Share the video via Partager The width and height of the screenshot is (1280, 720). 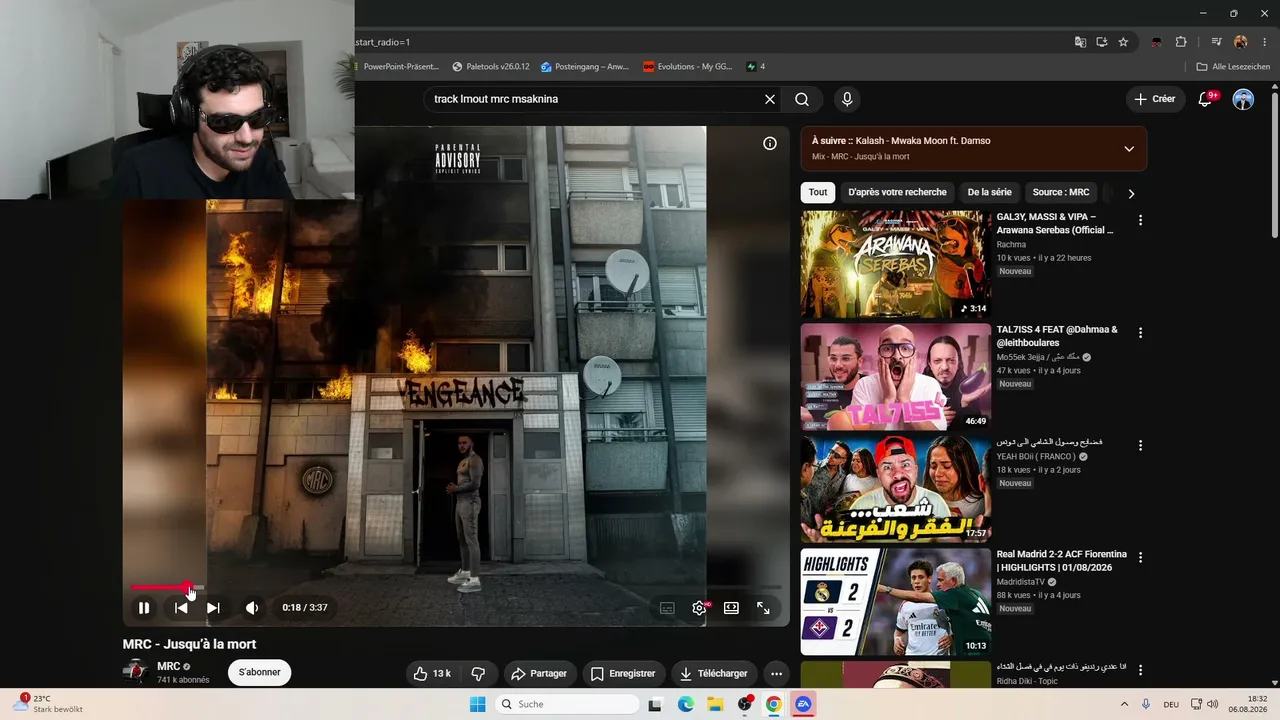(x=539, y=673)
